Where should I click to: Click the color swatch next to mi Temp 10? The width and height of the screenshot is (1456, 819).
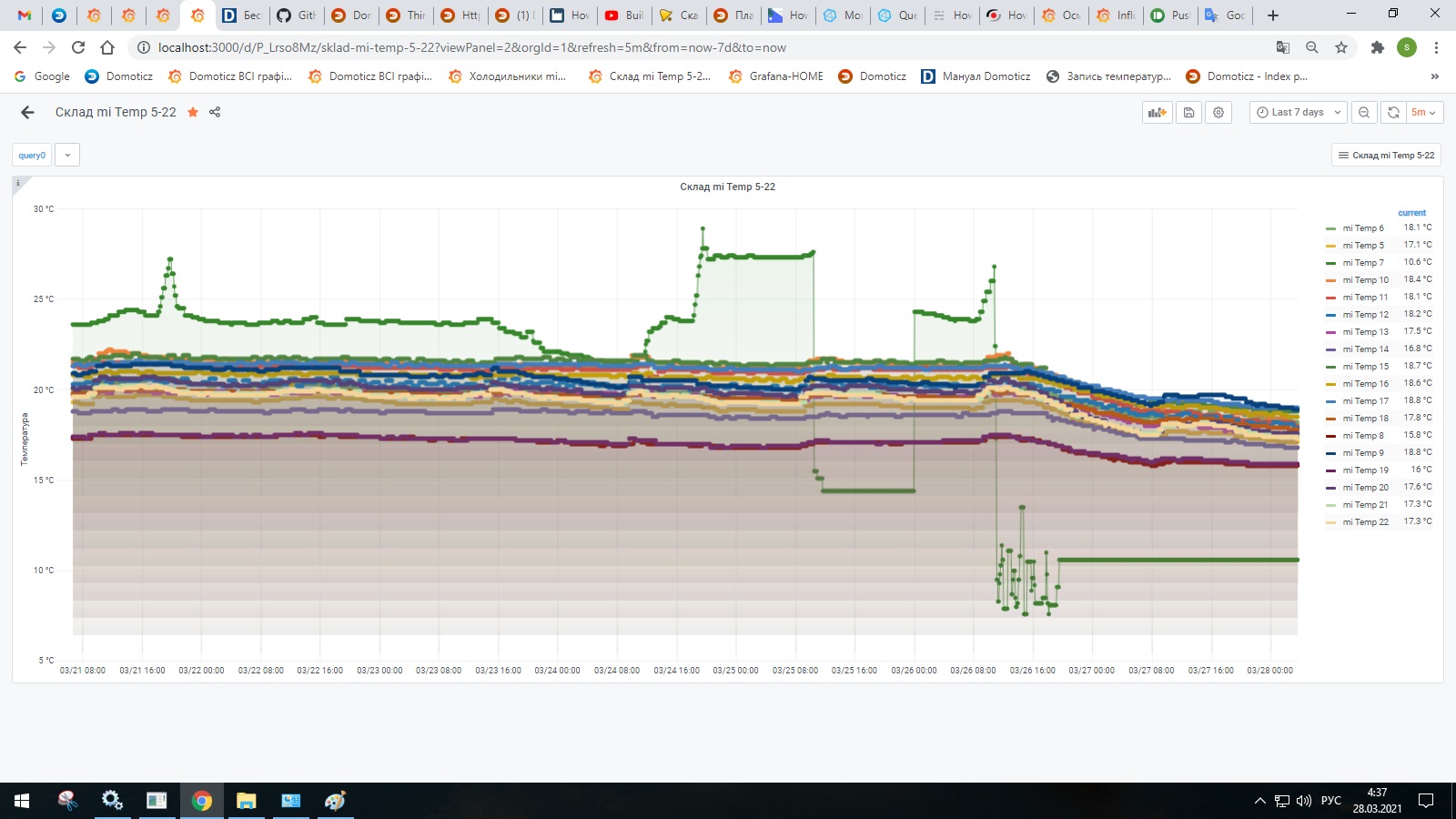pos(1331,279)
